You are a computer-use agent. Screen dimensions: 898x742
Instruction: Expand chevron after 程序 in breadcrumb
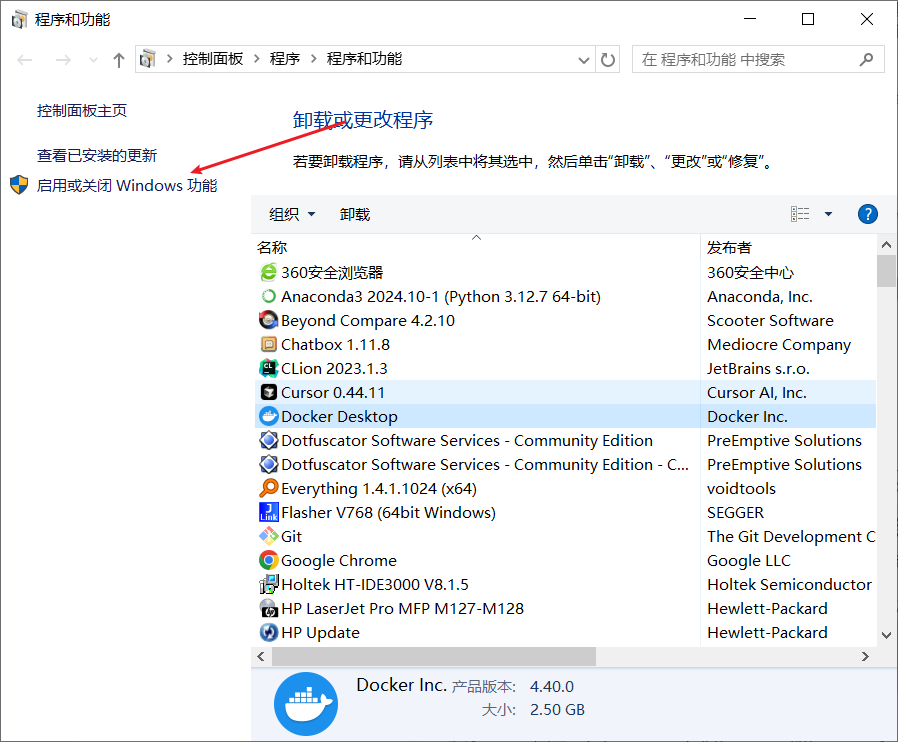[x=314, y=59]
